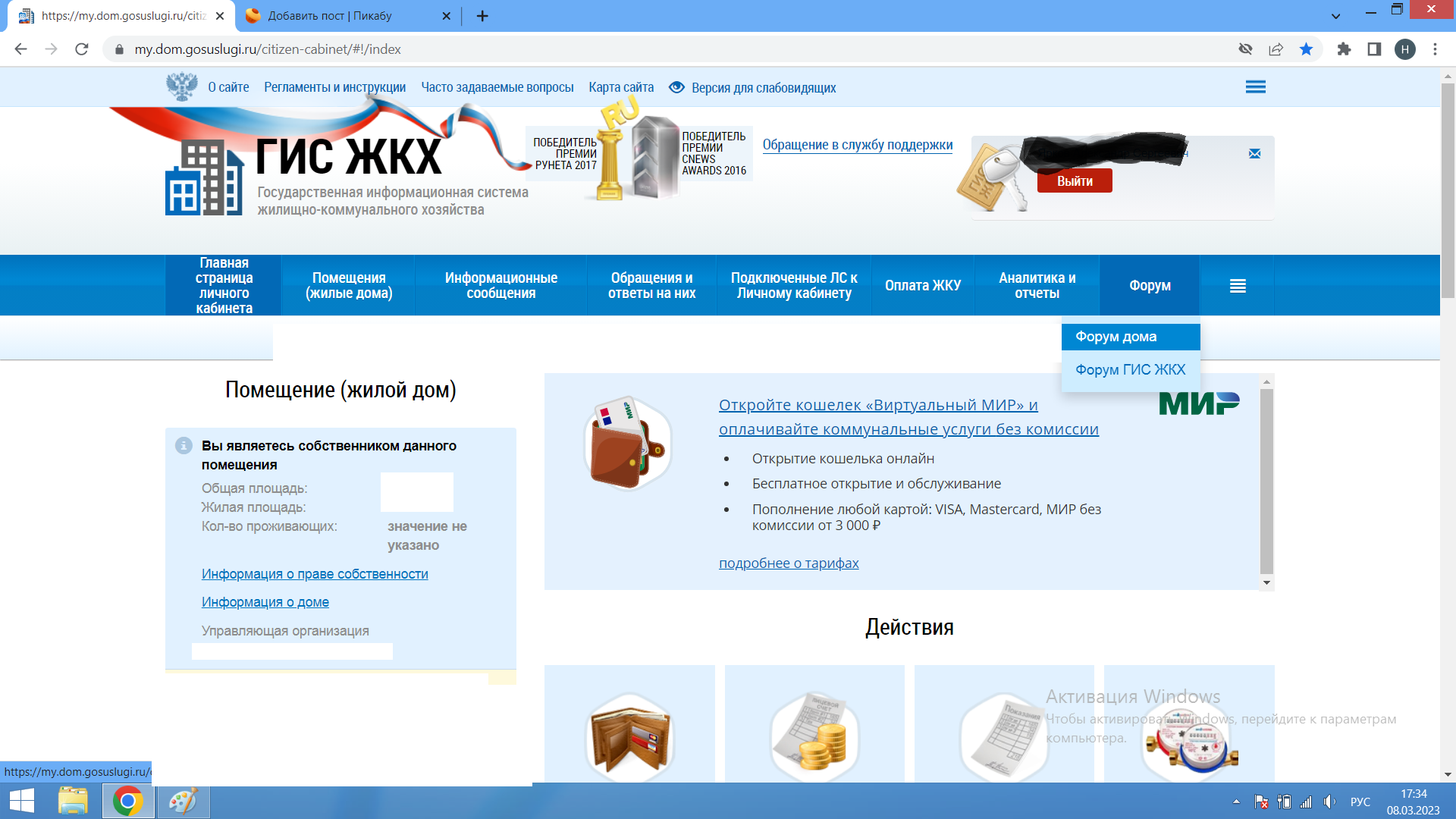Click the info icon in the property panel
The width and height of the screenshot is (1456, 819).
(x=184, y=446)
